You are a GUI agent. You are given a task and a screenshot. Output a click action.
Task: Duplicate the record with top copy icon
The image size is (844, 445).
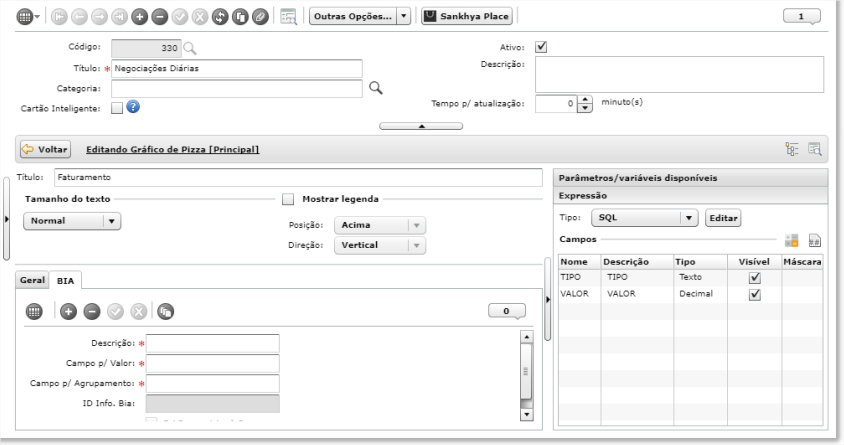coord(240,17)
